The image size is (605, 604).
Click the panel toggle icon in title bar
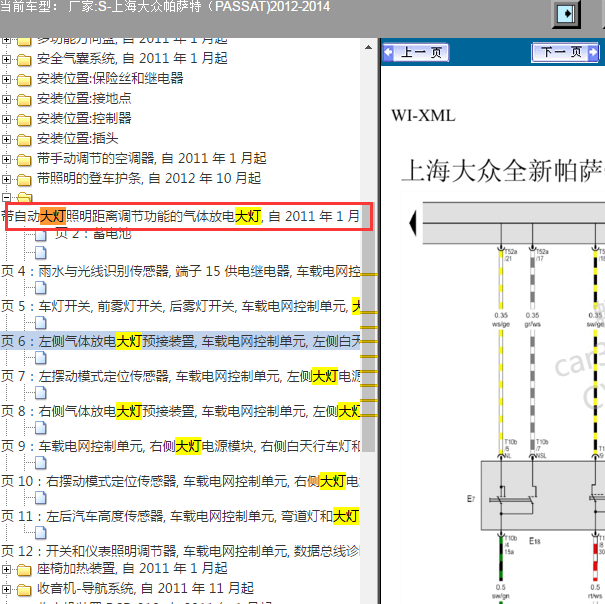pos(566,14)
